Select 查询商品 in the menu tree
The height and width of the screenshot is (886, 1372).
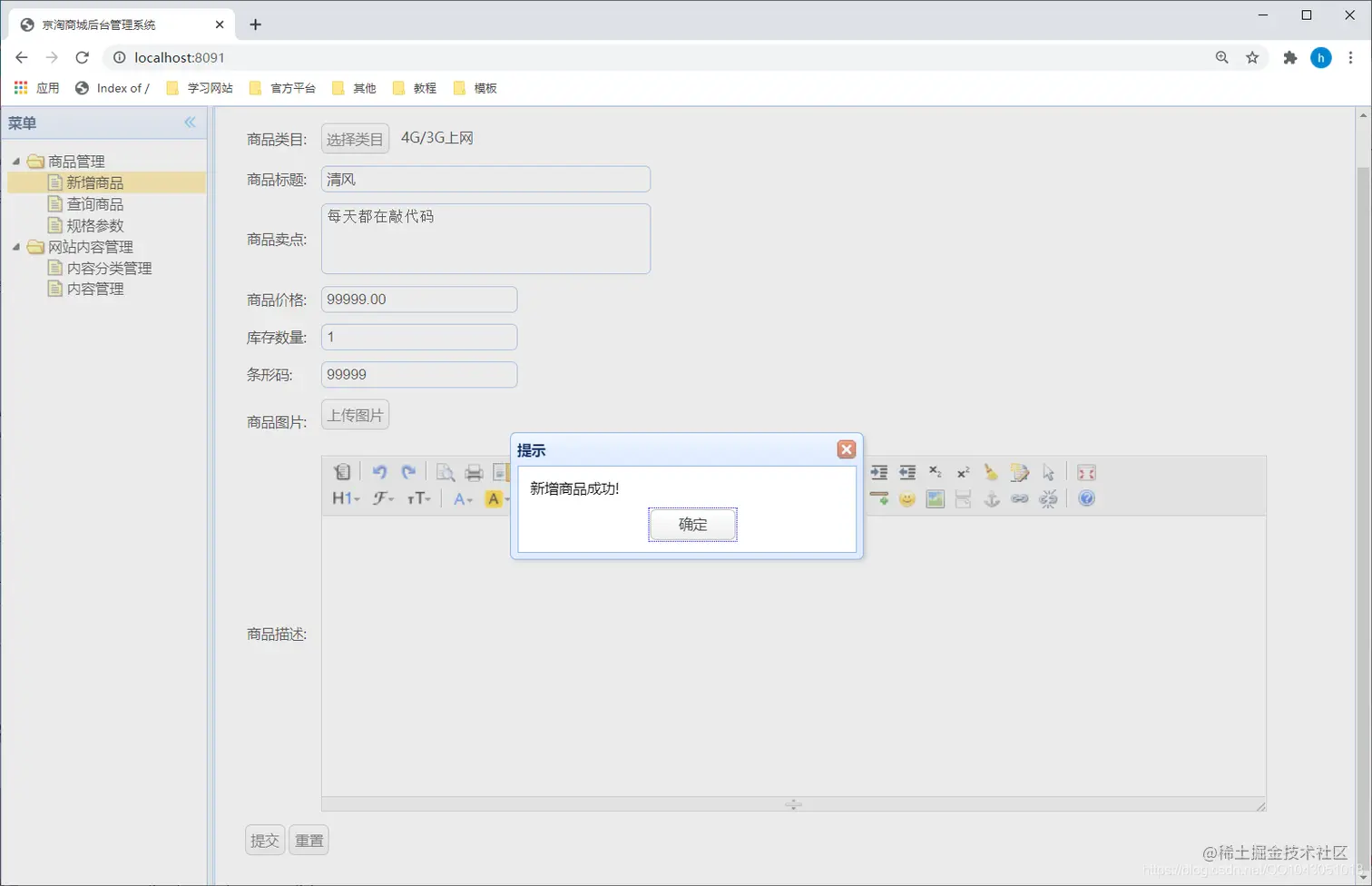(x=95, y=204)
